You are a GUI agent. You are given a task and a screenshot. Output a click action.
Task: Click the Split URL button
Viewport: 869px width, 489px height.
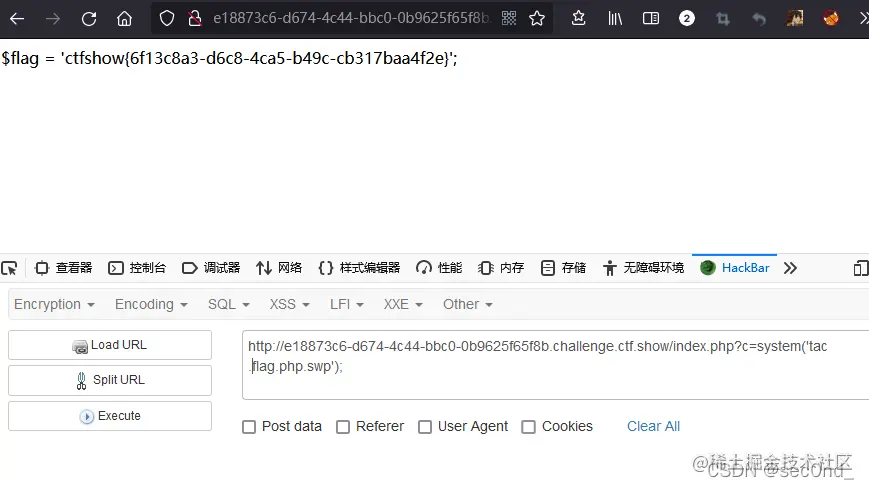pyautogui.click(x=110, y=380)
